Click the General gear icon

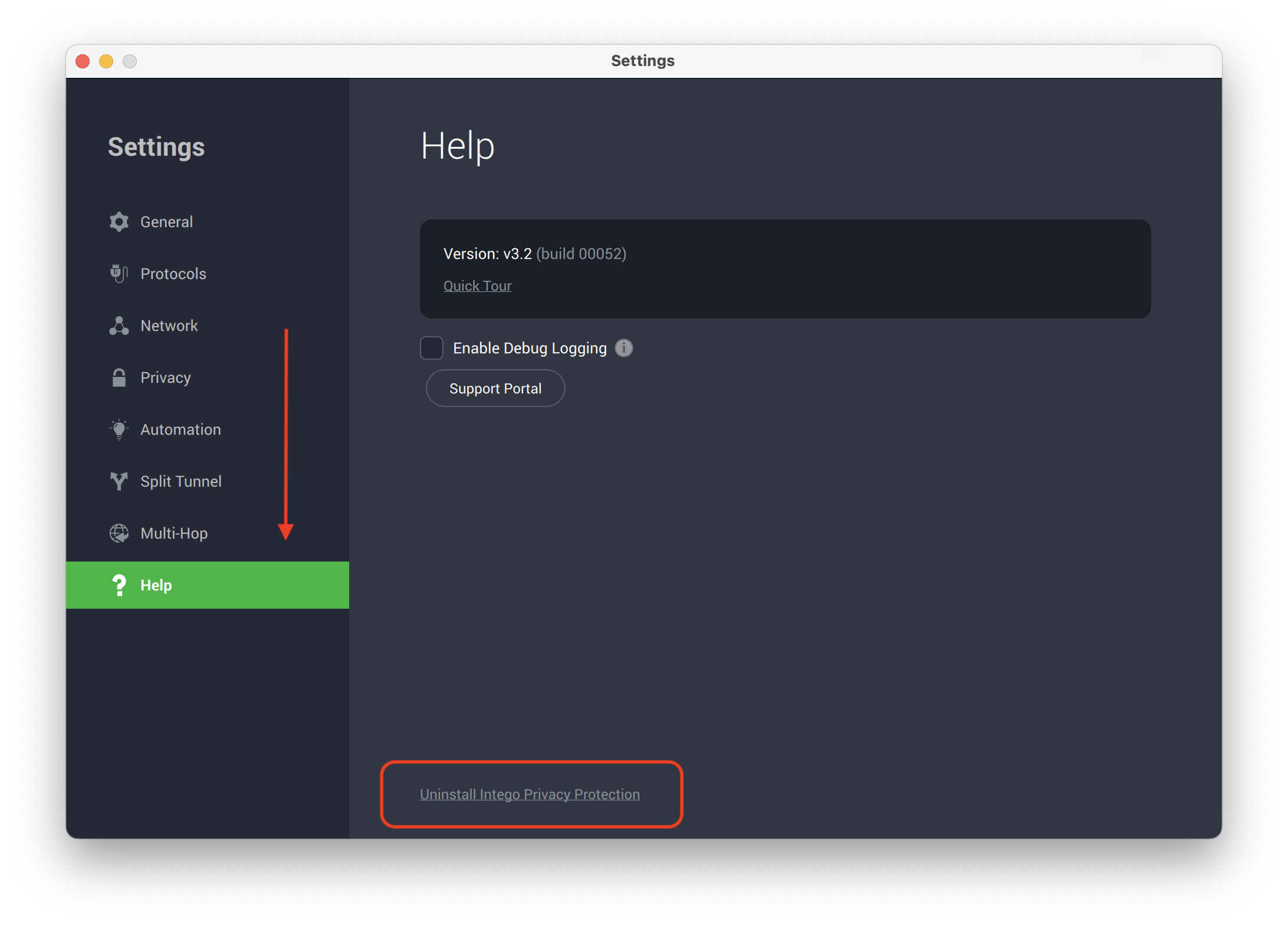119,222
